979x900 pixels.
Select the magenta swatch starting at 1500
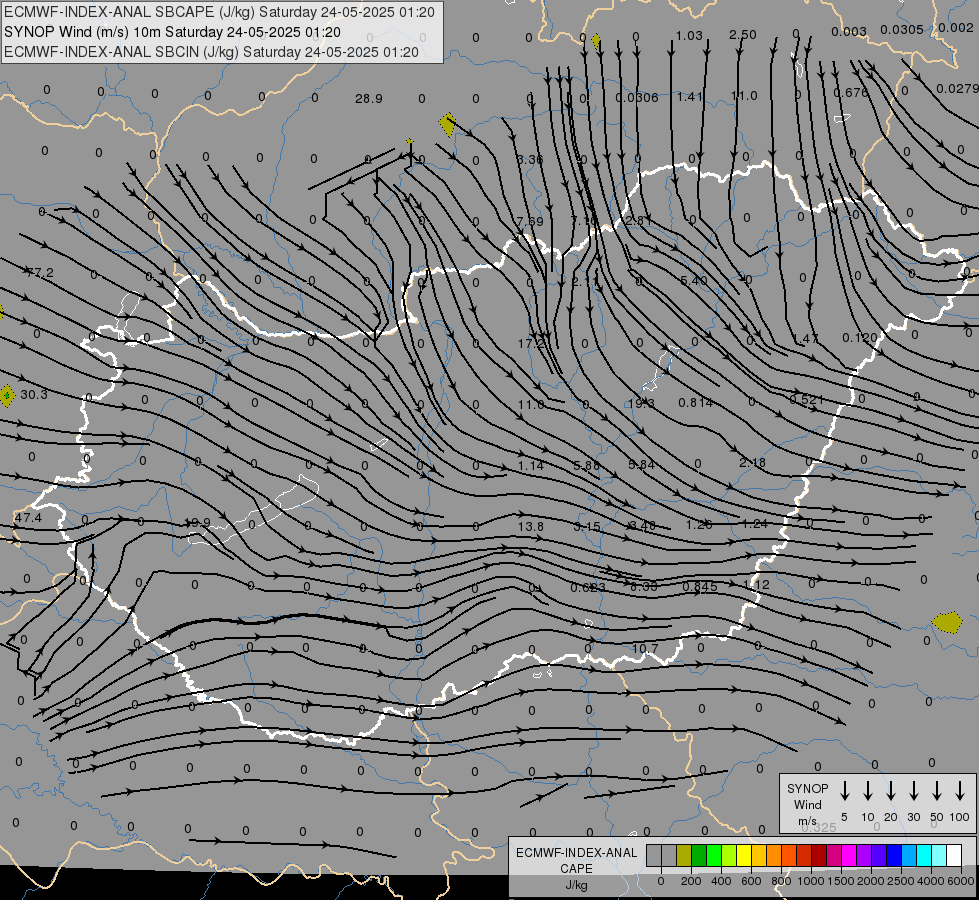849,856
